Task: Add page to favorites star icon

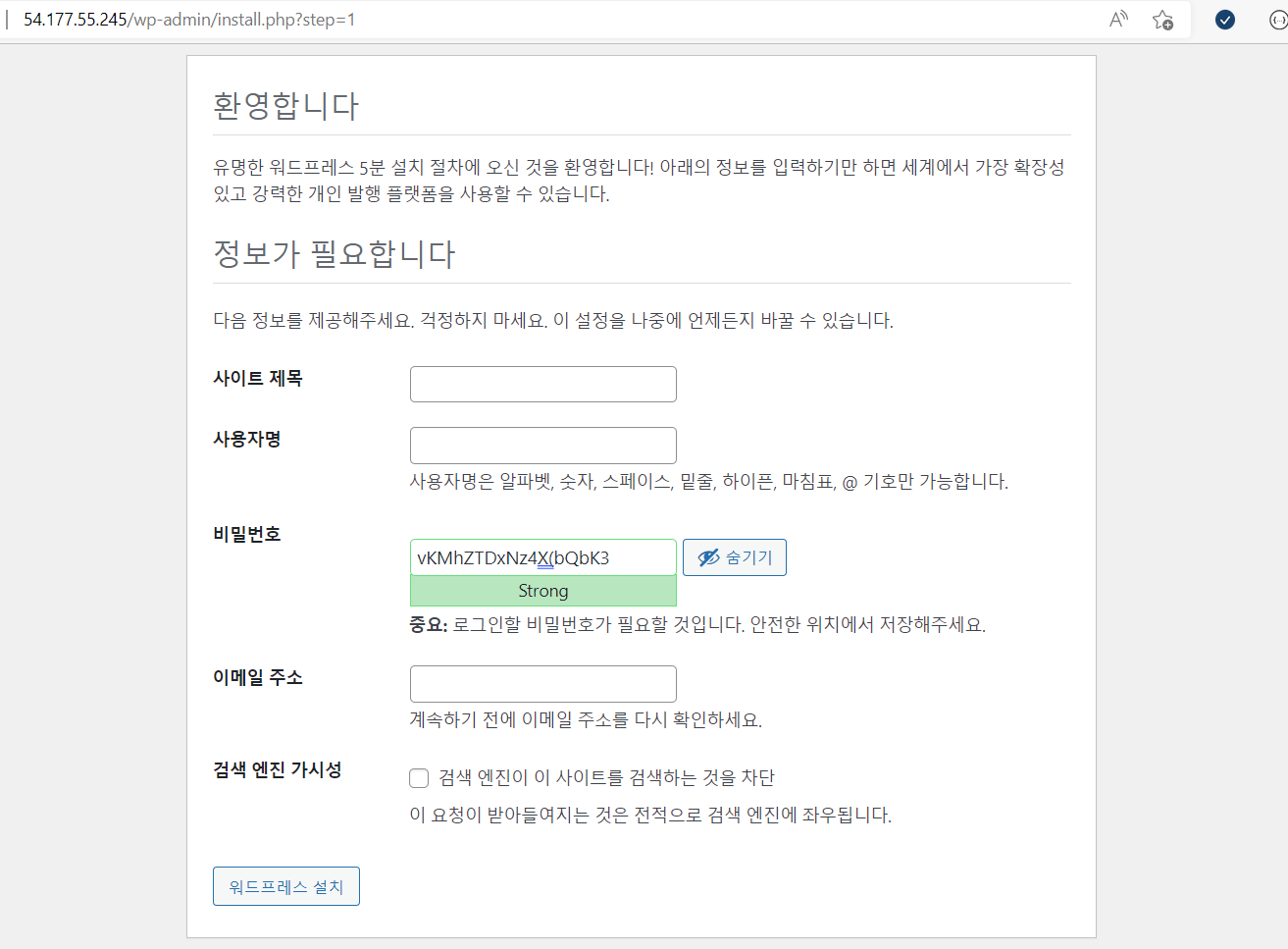Action: (1163, 20)
